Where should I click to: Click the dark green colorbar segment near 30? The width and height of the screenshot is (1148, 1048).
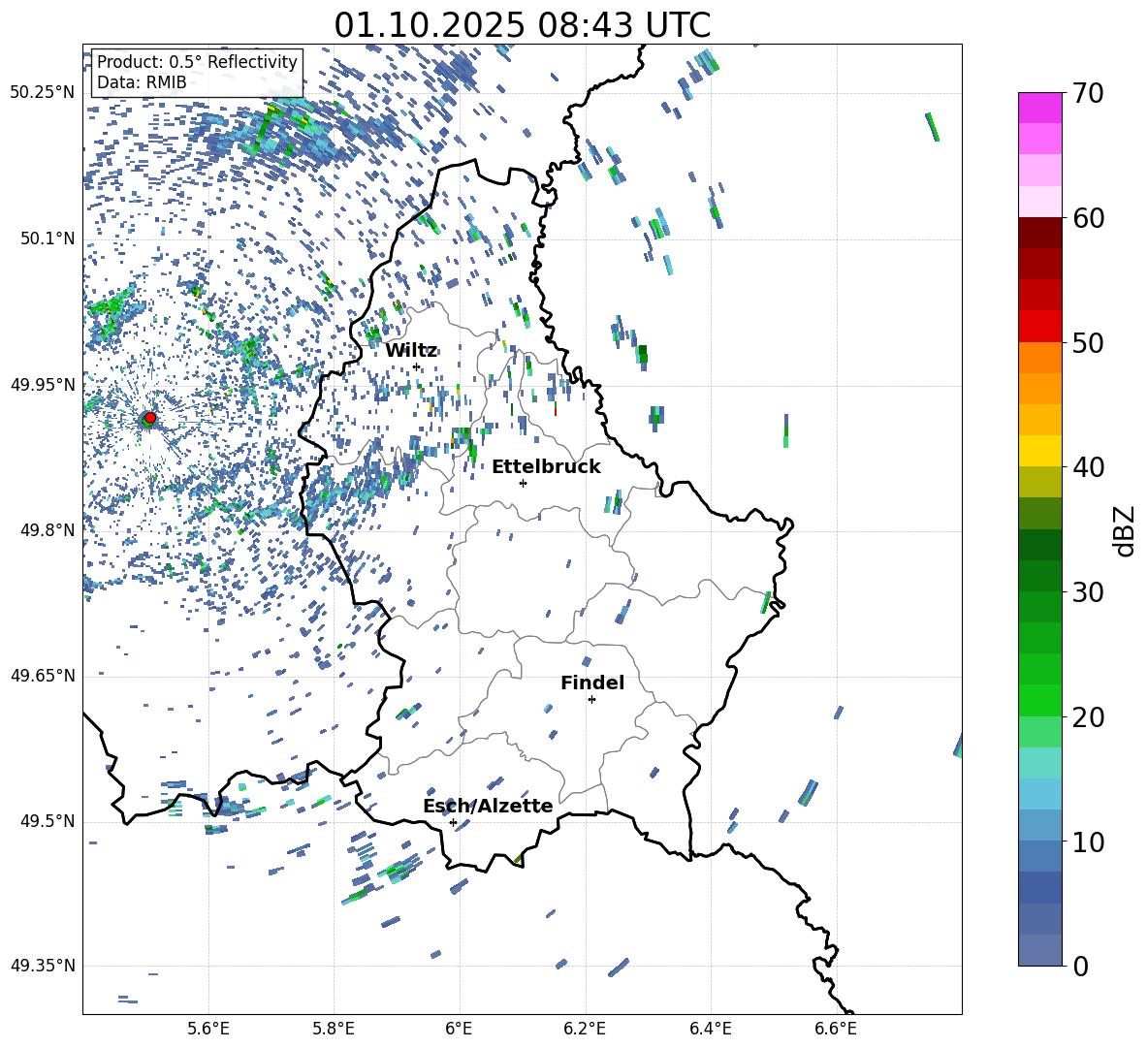pyautogui.click(x=1039, y=576)
